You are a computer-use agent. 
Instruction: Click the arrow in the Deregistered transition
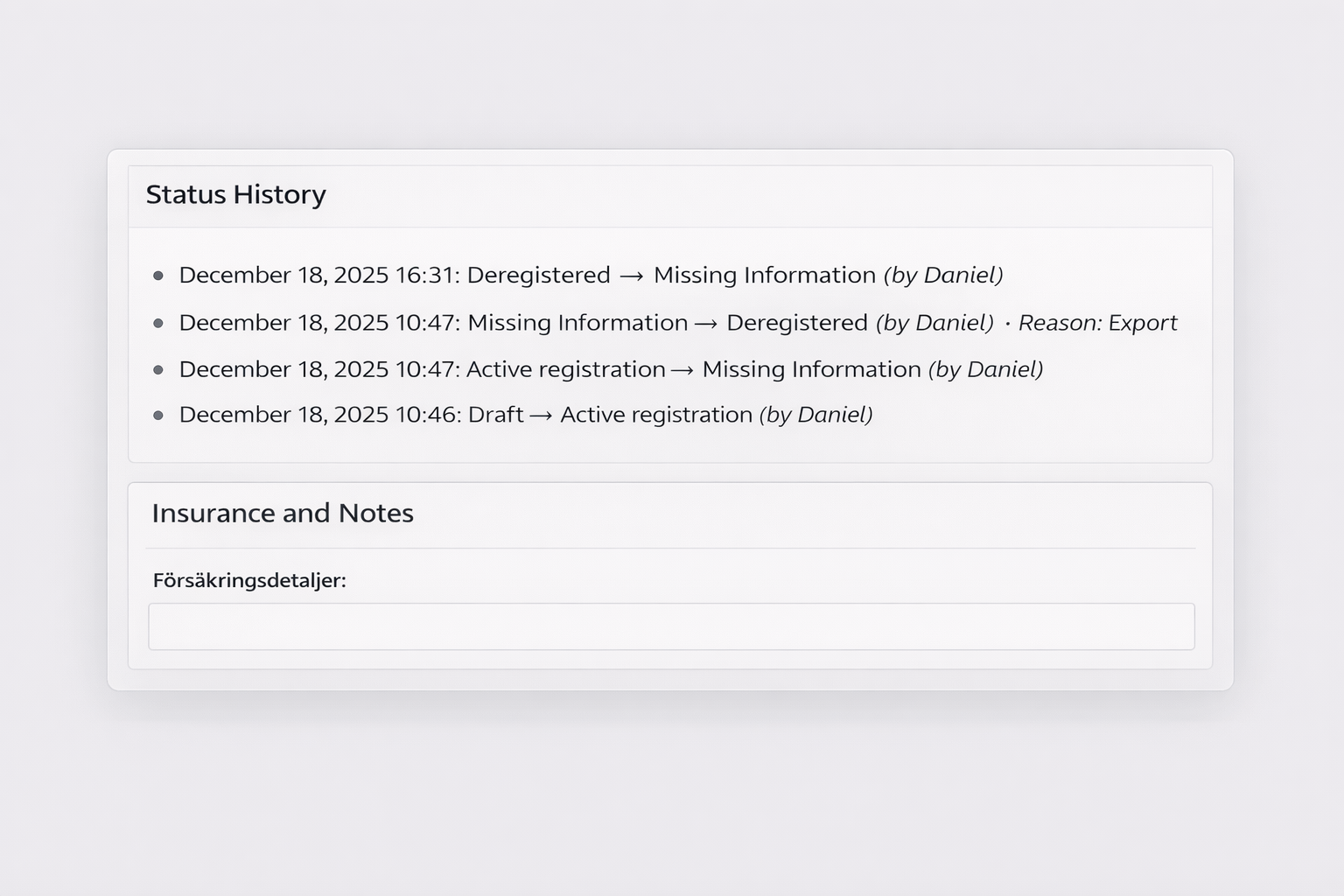(x=706, y=323)
